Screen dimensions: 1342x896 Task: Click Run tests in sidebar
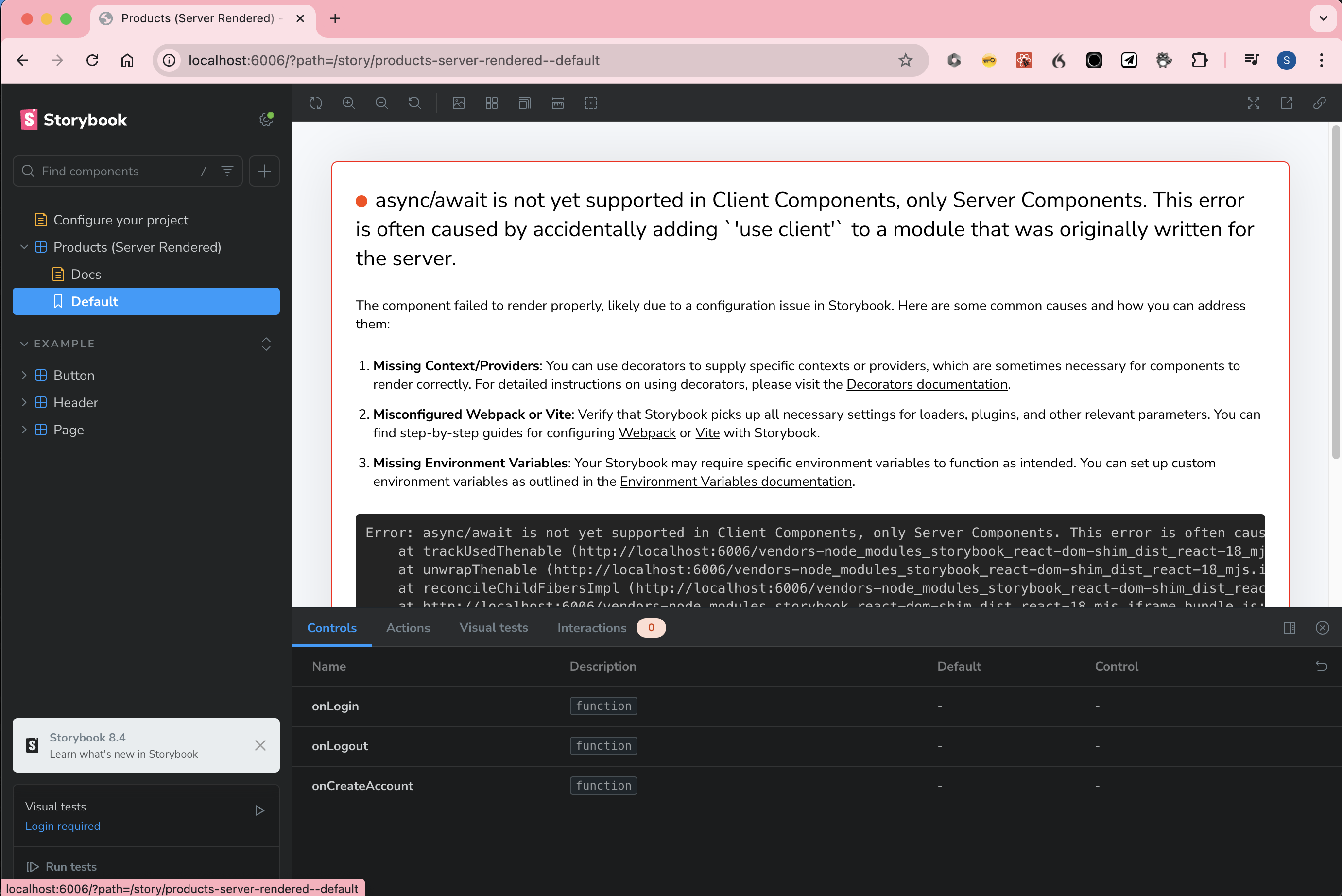(x=62, y=866)
